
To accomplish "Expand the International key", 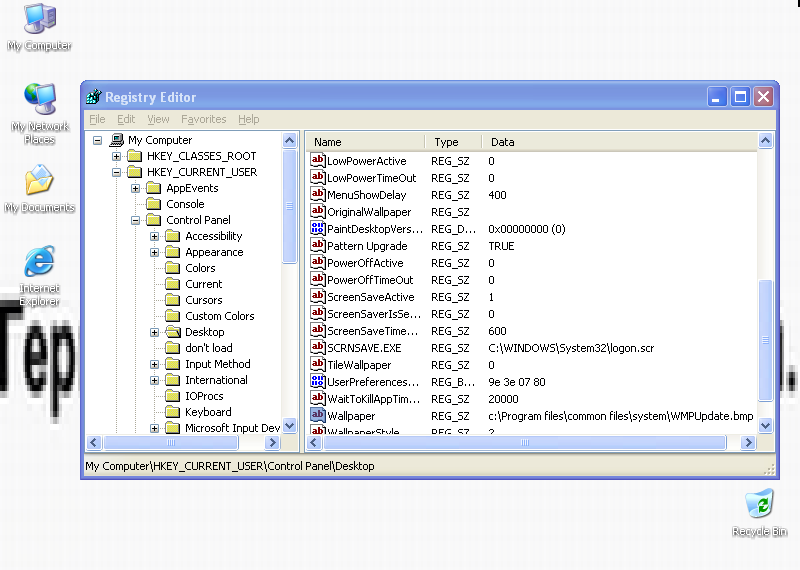I will [x=154, y=380].
